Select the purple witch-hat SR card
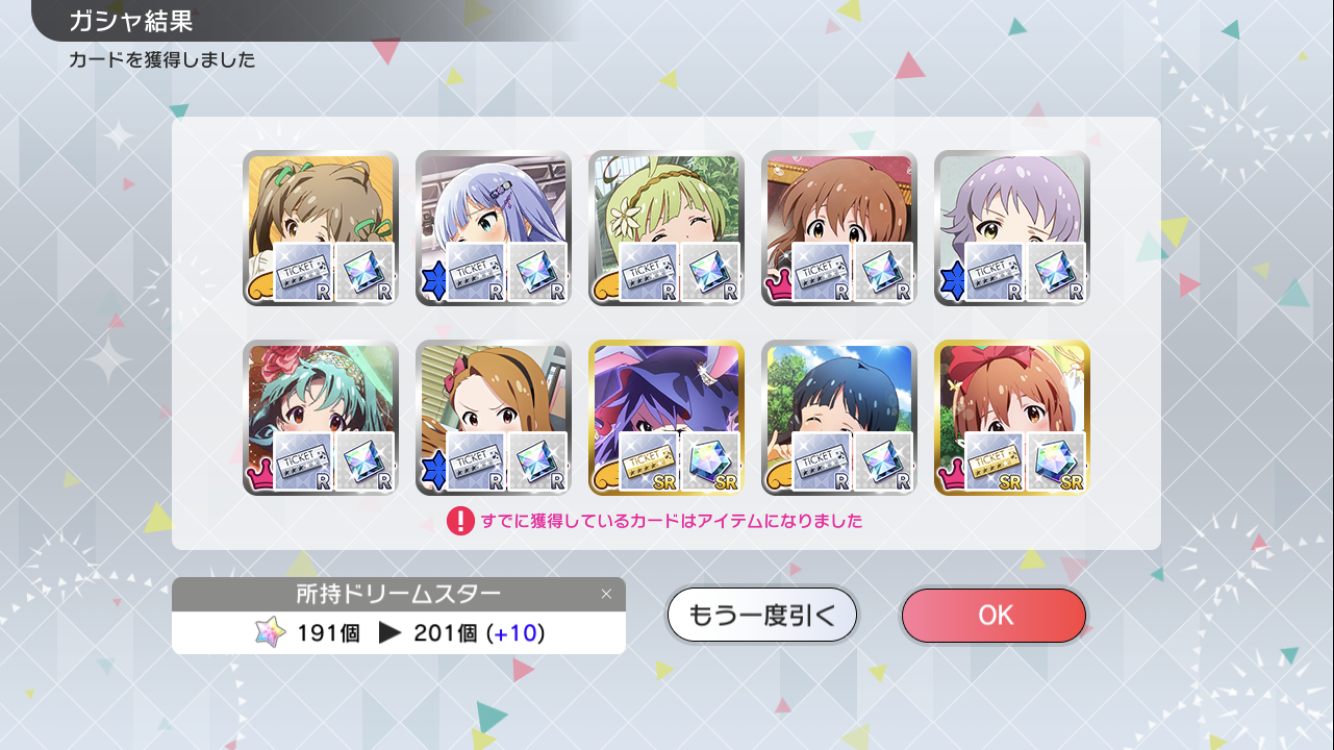1334x750 pixels. click(x=666, y=418)
